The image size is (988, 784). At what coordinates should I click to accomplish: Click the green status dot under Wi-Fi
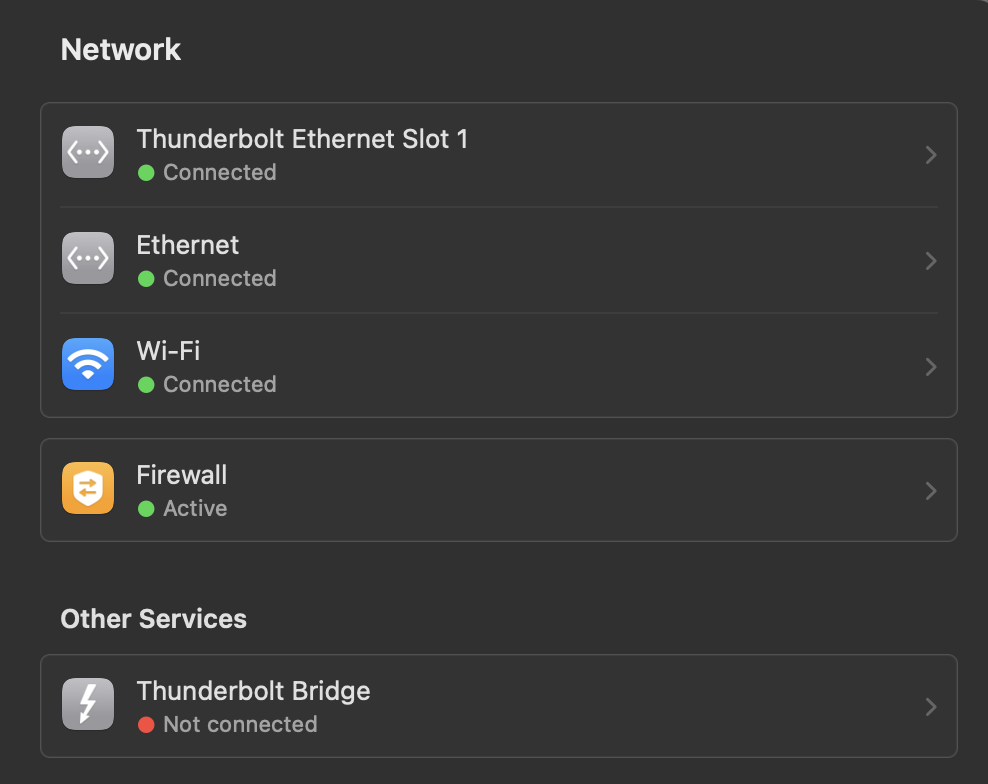(146, 384)
